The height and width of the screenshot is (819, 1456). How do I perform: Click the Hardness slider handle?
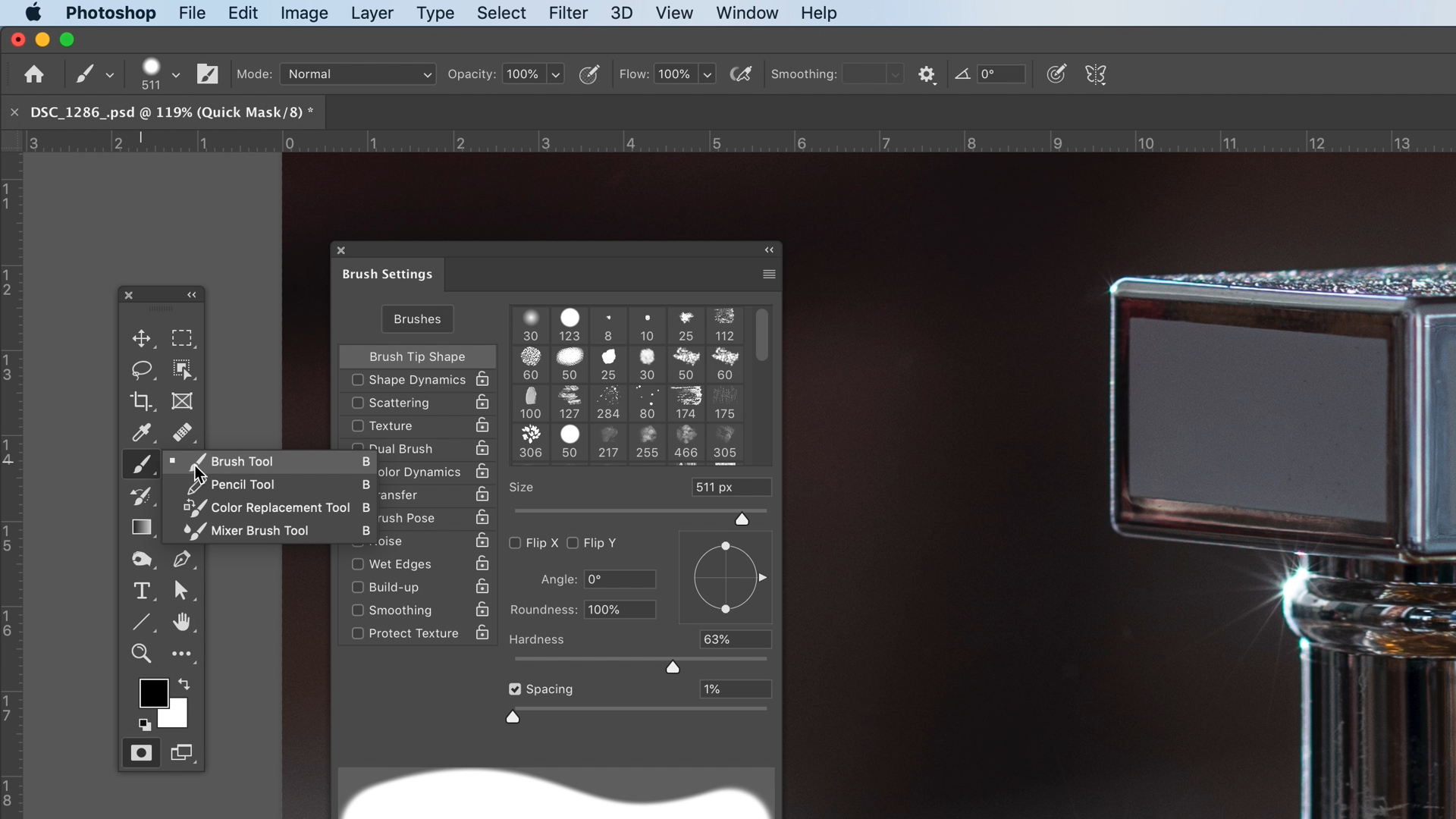[x=673, y=667]
